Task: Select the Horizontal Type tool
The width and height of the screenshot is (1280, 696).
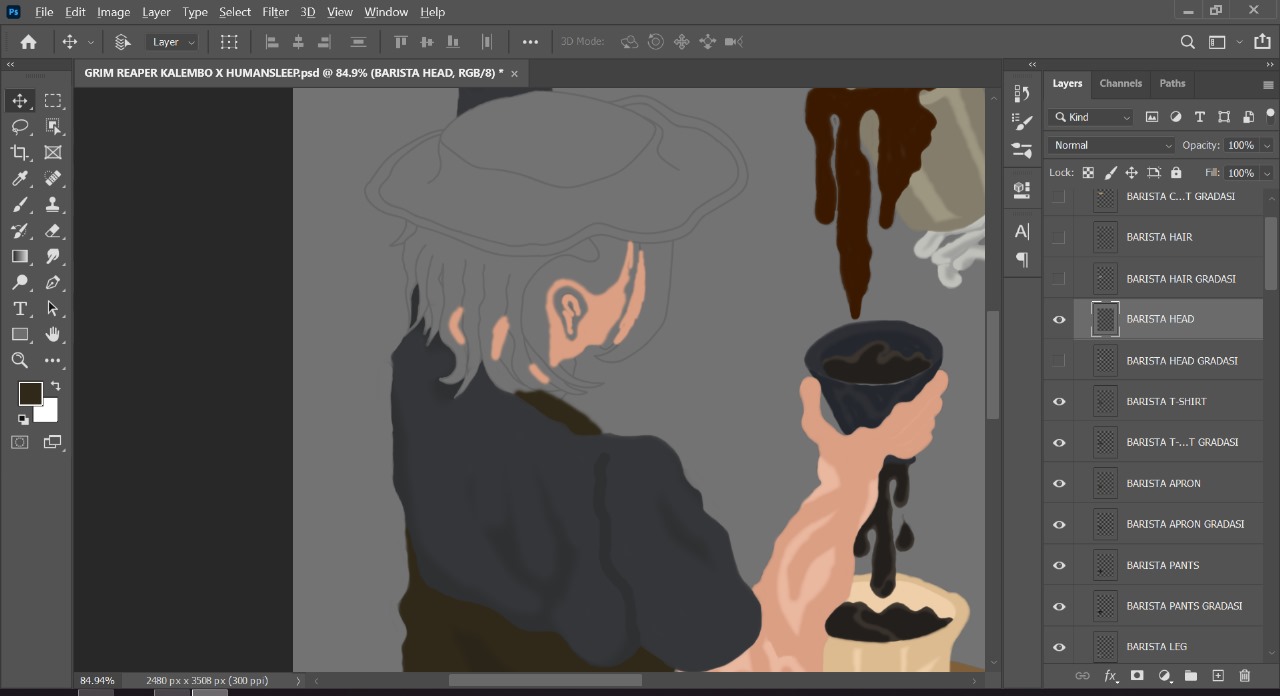Action: 20,309
